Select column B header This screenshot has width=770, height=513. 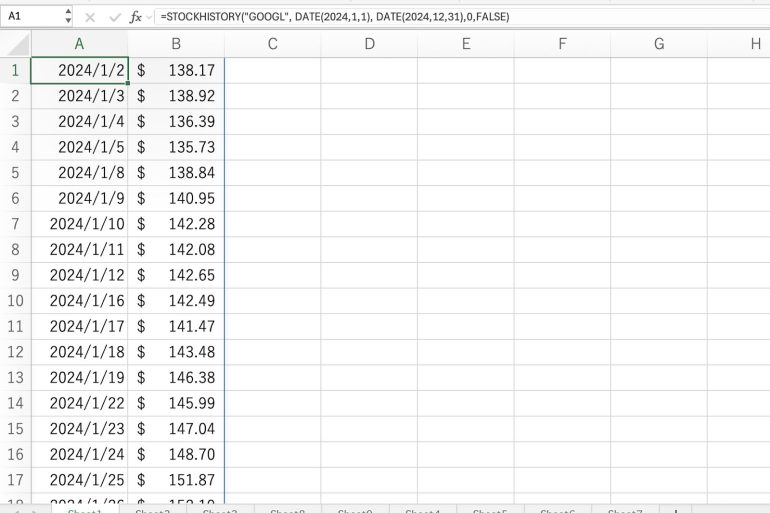pyautogui.click(x=176, y=44)
